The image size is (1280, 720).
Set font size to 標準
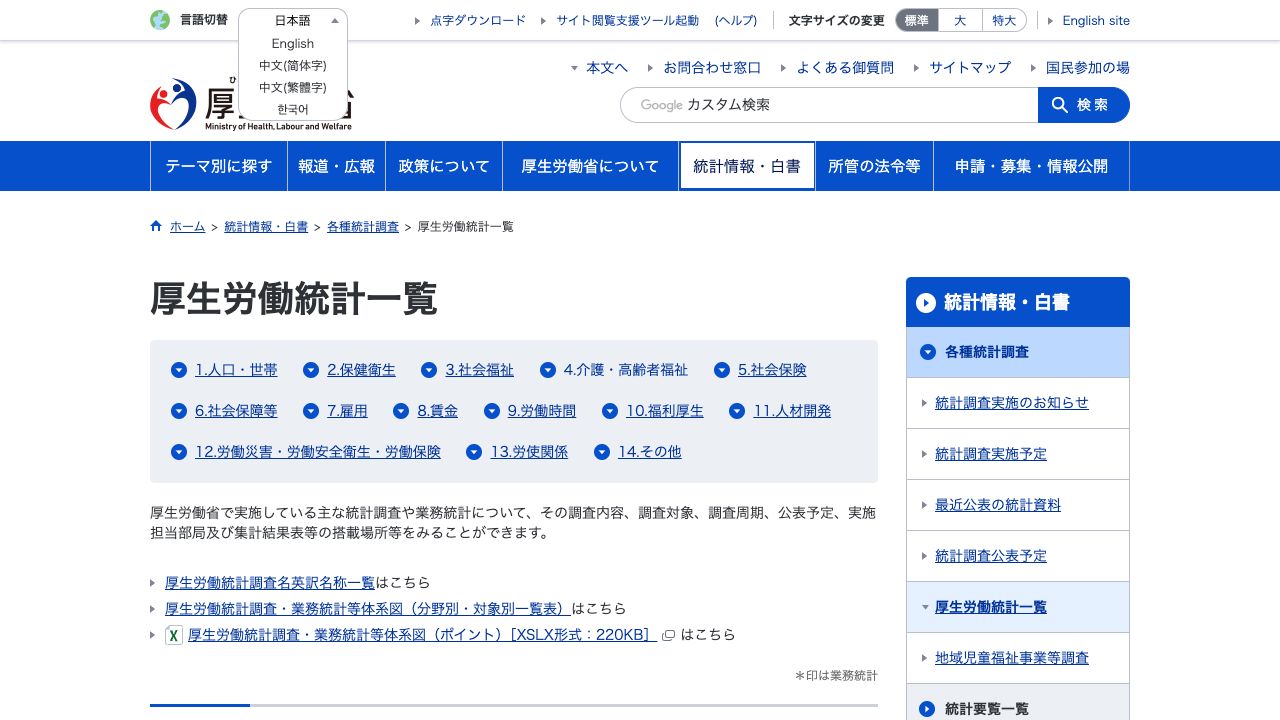[916, 20]
